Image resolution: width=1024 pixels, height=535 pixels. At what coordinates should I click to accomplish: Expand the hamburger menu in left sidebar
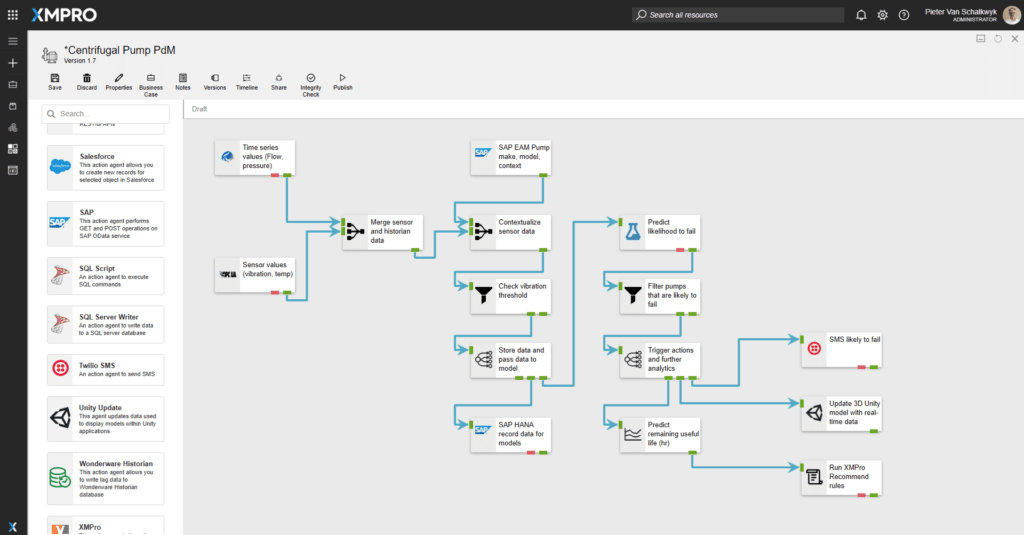13,41
